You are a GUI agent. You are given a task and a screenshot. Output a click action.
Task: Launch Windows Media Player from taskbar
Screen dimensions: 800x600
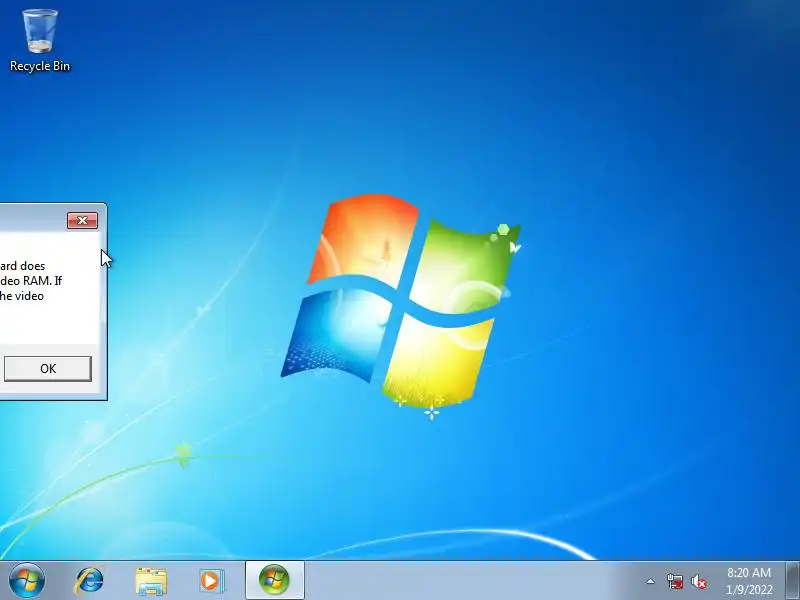pyautogui.click(x=211, y=581)
